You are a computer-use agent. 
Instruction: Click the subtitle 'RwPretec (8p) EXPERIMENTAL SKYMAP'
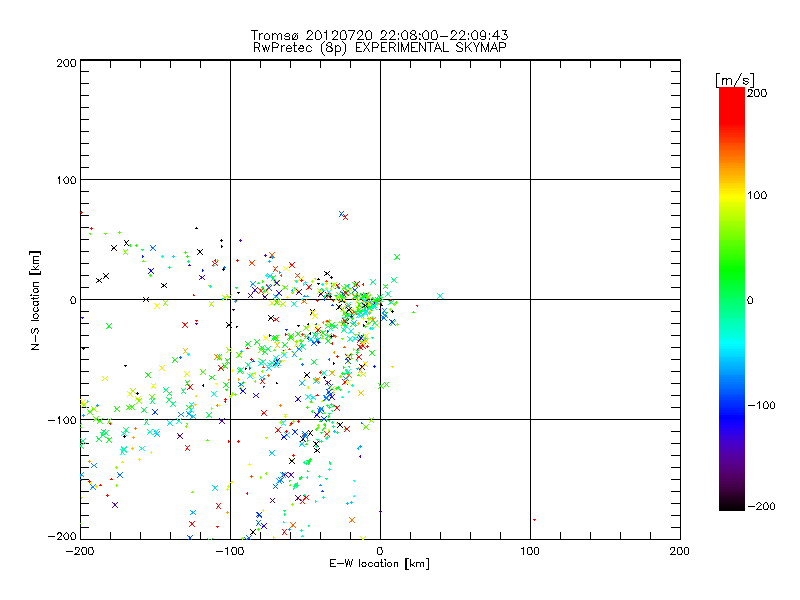[x=380, y=47]
